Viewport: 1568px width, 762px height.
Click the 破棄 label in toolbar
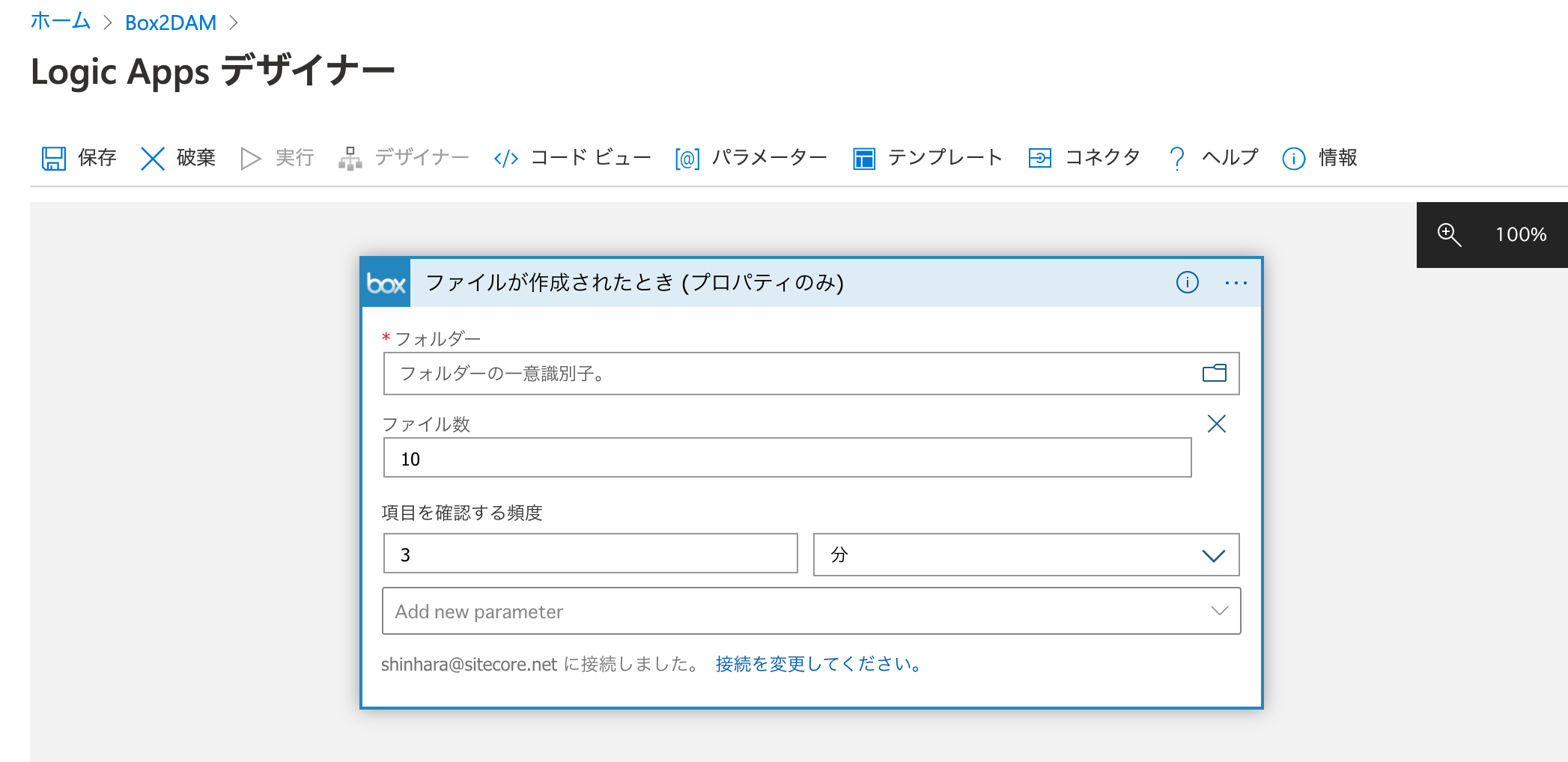coord(196,158)
